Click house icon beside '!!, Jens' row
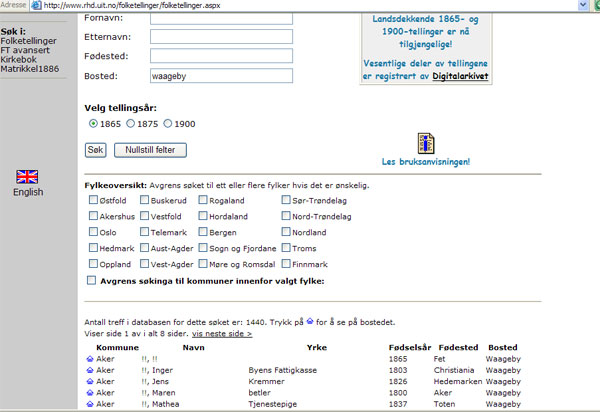 (90, 381)
